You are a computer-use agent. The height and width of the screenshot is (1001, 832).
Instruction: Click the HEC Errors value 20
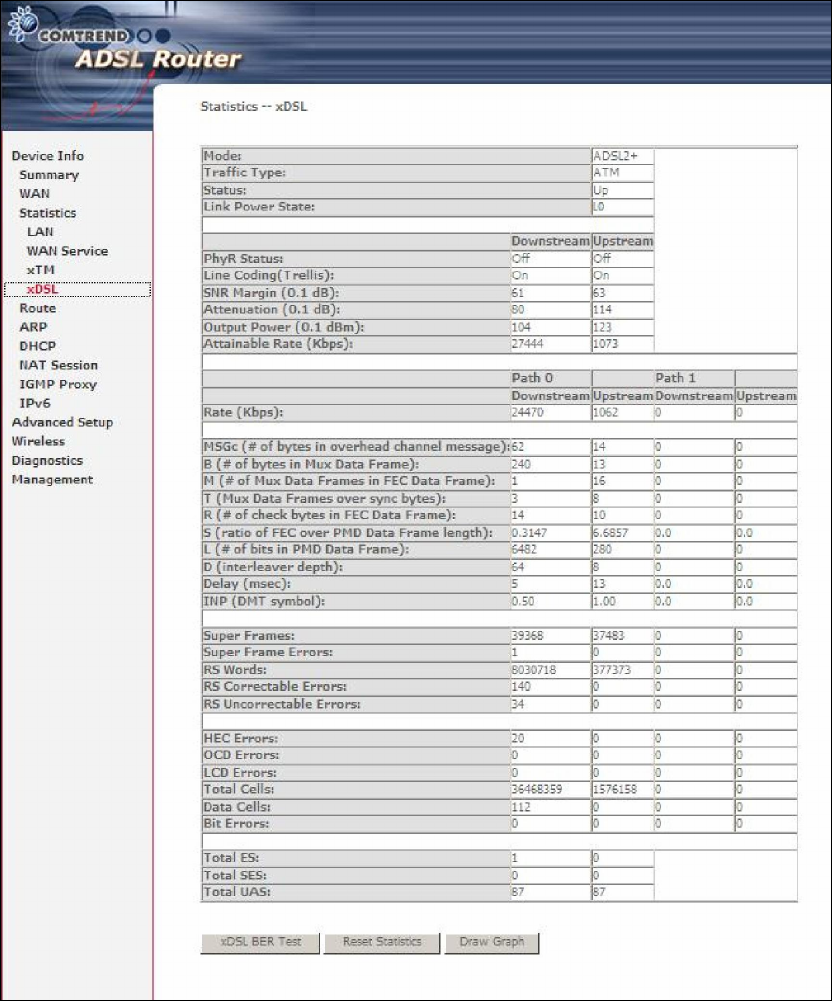[x=518, y=739]
